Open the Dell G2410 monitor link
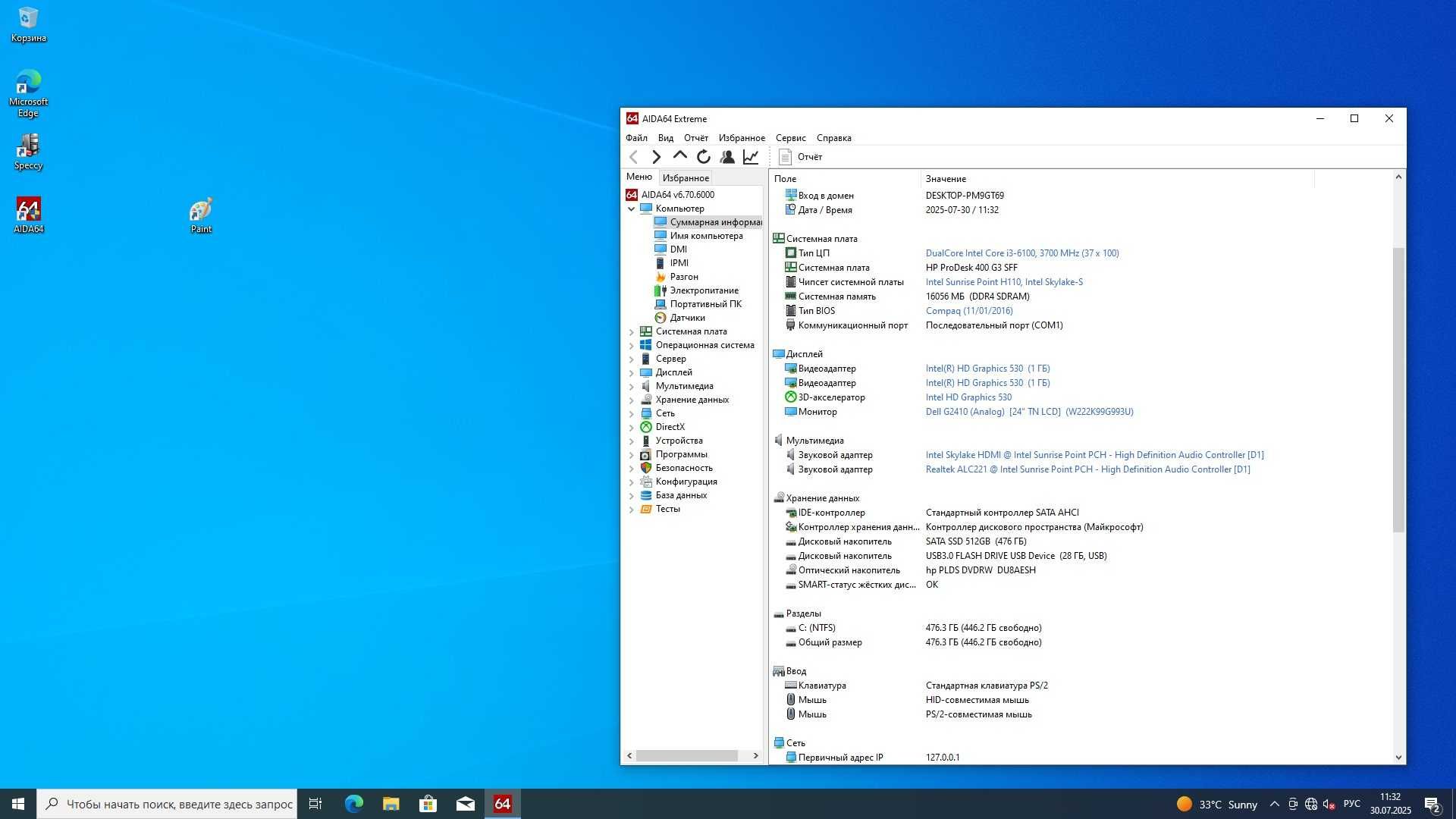 click(x=1029, y=412)
